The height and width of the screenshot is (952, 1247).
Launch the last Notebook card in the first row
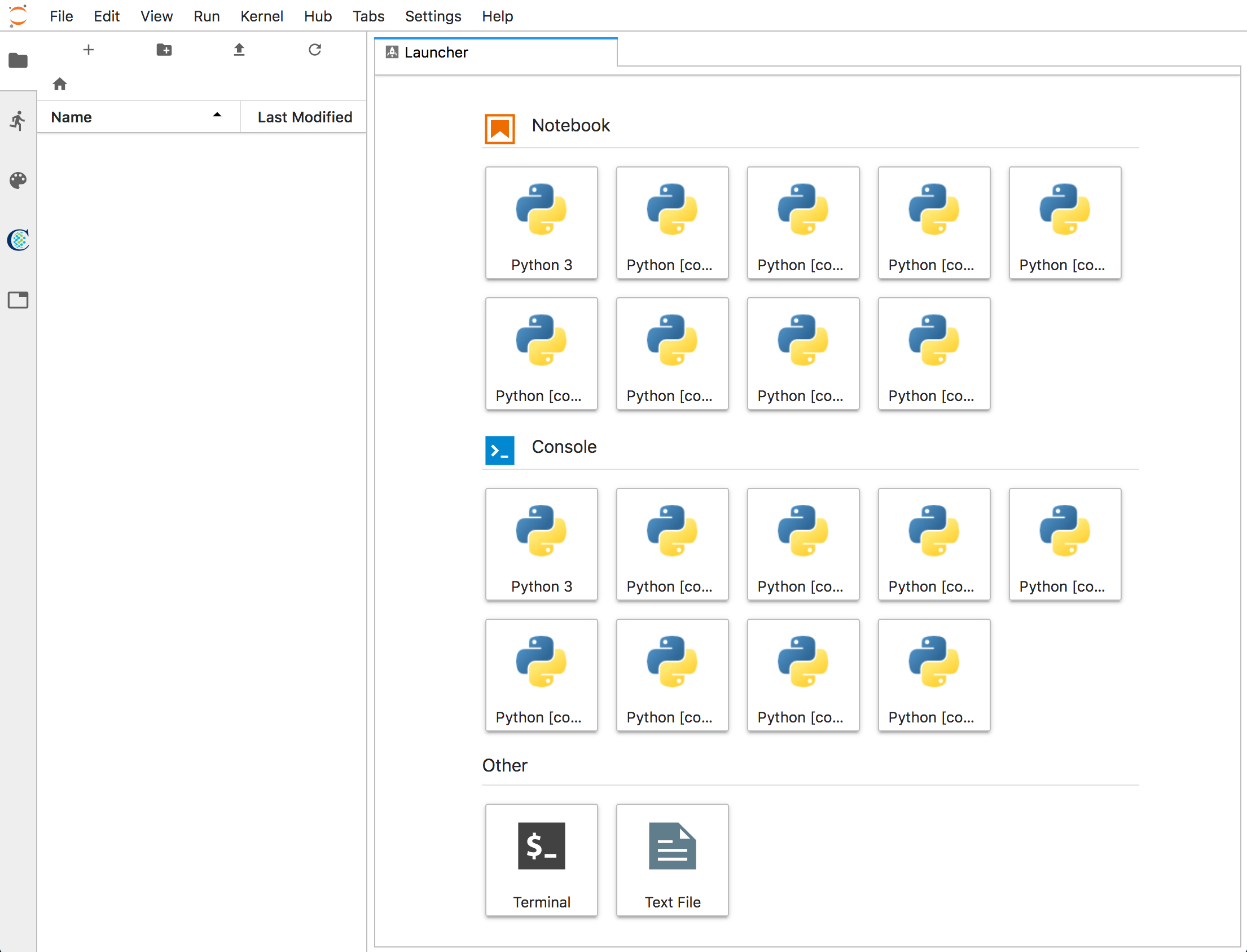pos(1065,223)
